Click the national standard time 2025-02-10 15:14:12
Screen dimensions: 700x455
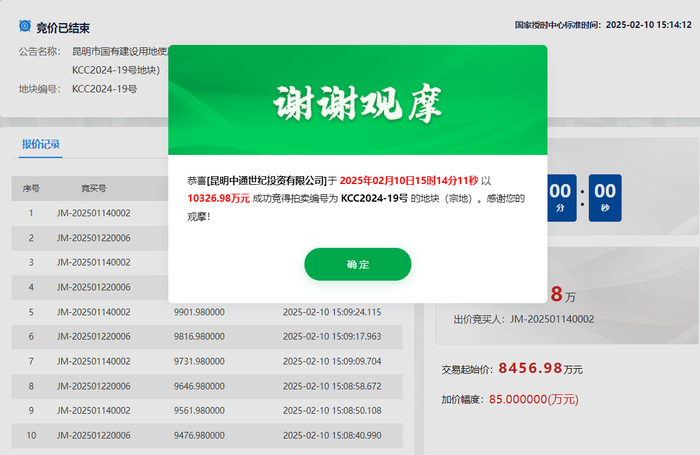649,25
